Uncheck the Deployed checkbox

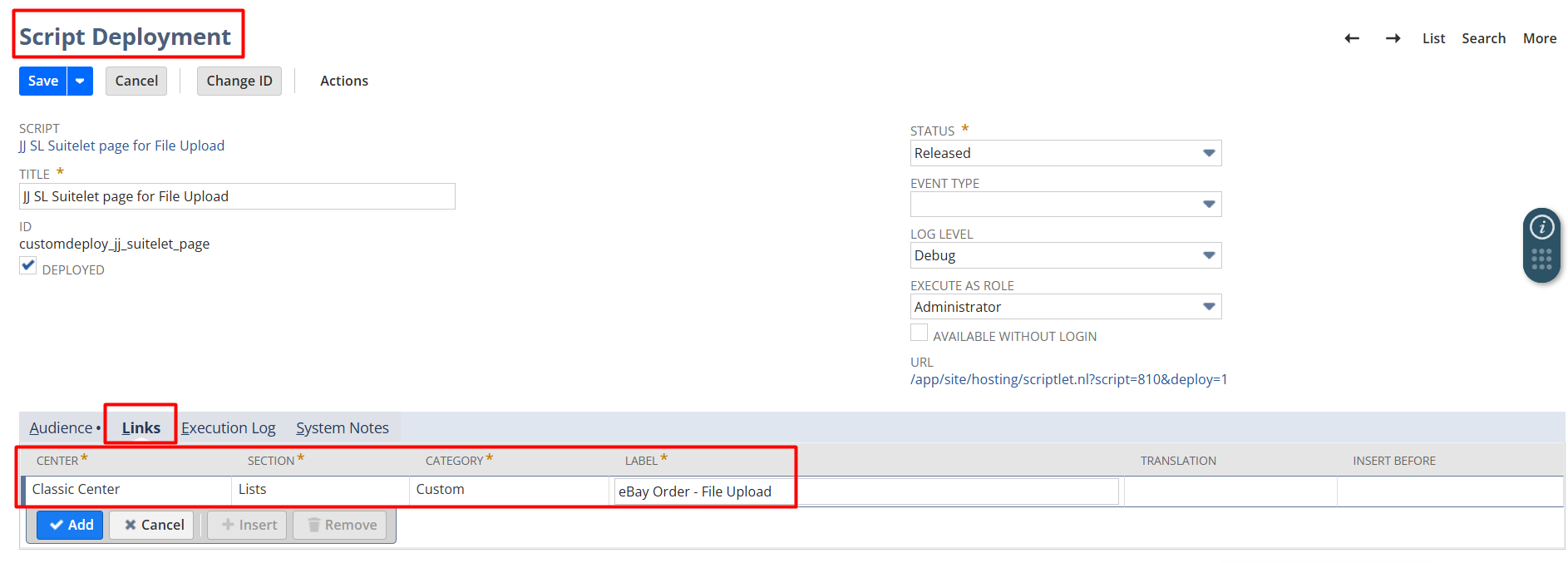[28, 266]
